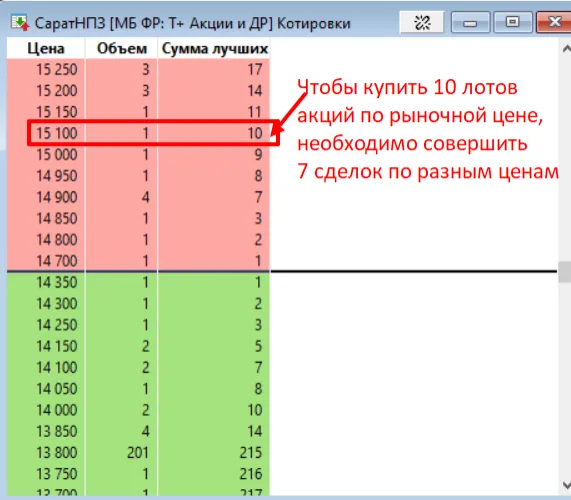This screenshot has height=500, width=571.
Task: Click the Объем column header
Action: pos(122,48)
